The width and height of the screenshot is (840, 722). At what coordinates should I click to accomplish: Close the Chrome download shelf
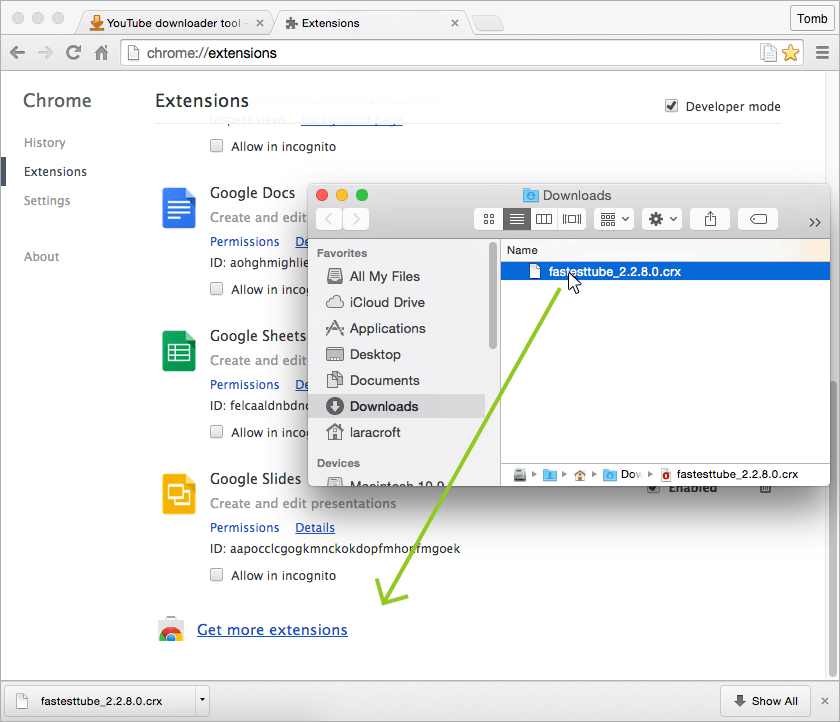825,701
